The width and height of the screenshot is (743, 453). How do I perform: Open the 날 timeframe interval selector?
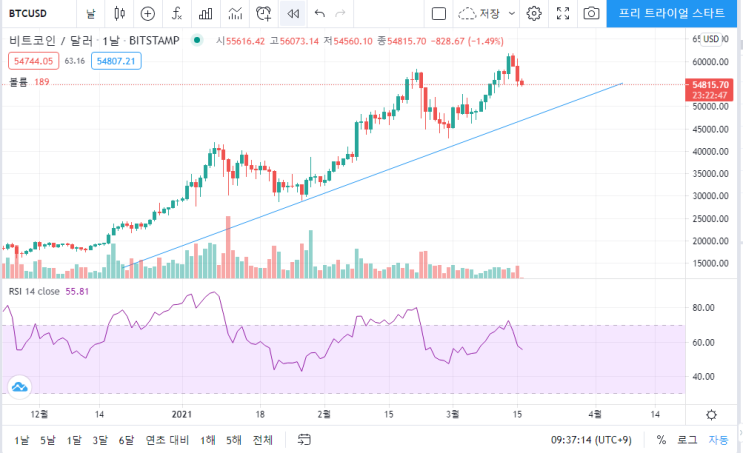click(91, 14)
